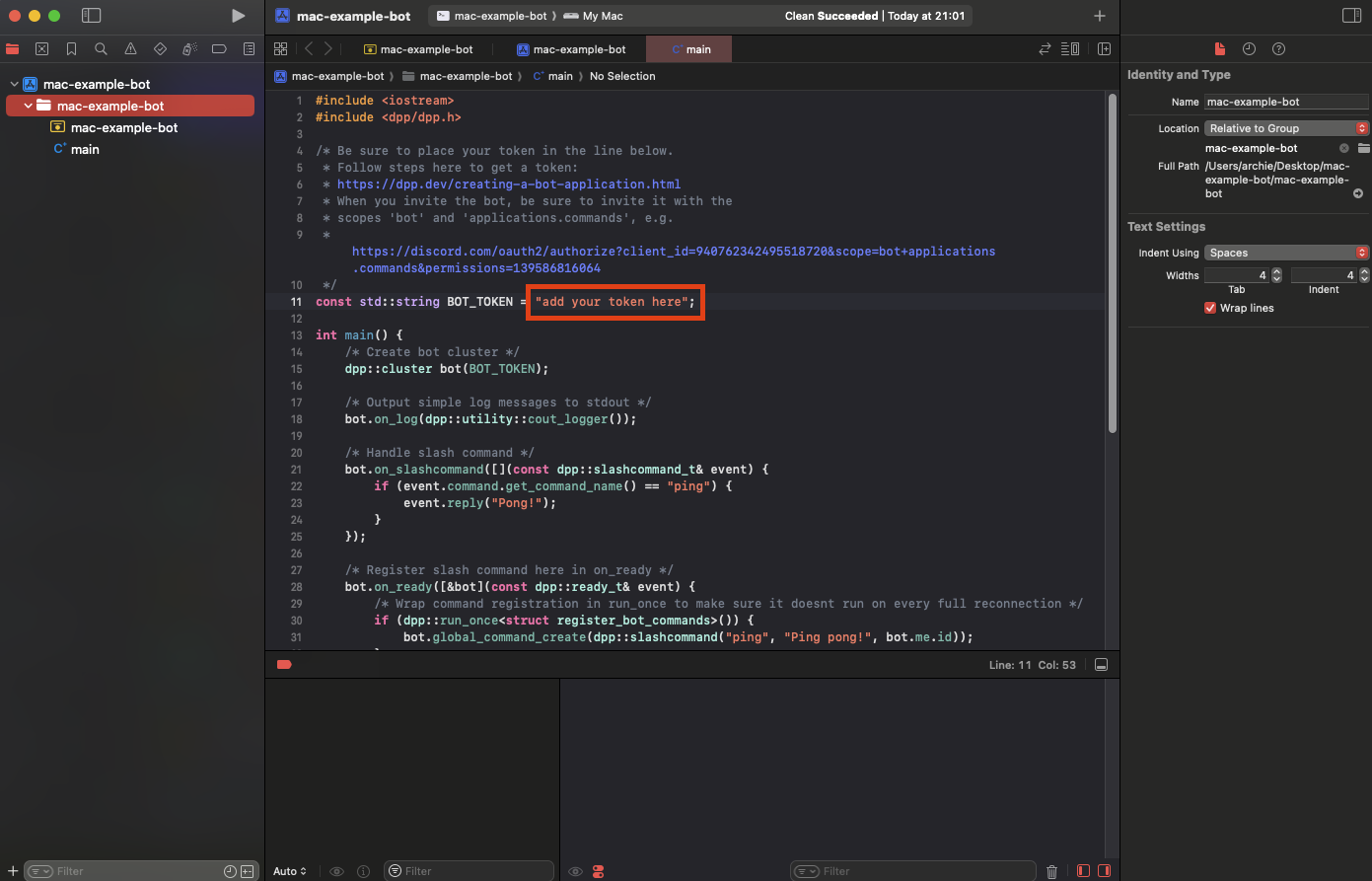The width and height of the screenshot is (1372, 881).
Task: Click the trash icon to clear console
Action: coord(1051,871)
